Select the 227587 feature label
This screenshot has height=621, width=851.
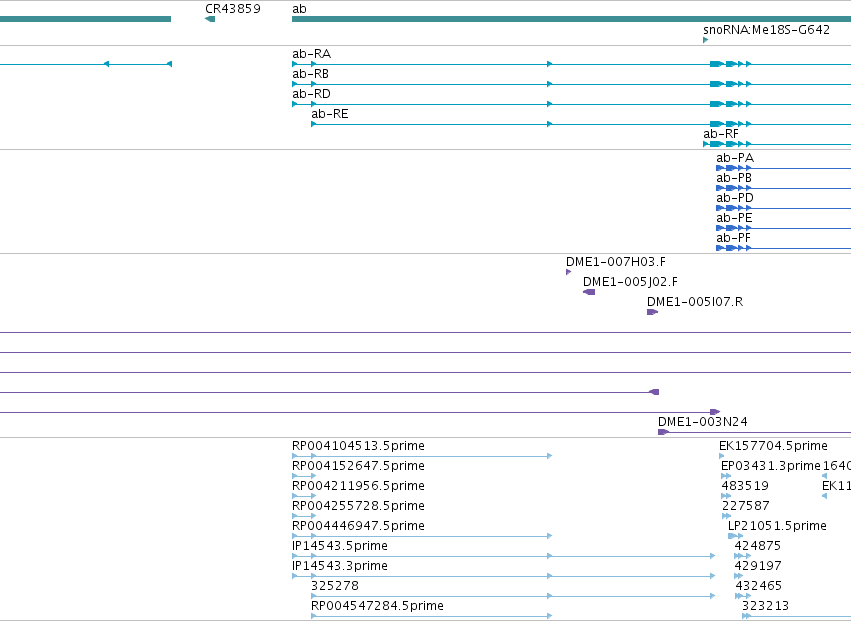(x=746, y=506)
